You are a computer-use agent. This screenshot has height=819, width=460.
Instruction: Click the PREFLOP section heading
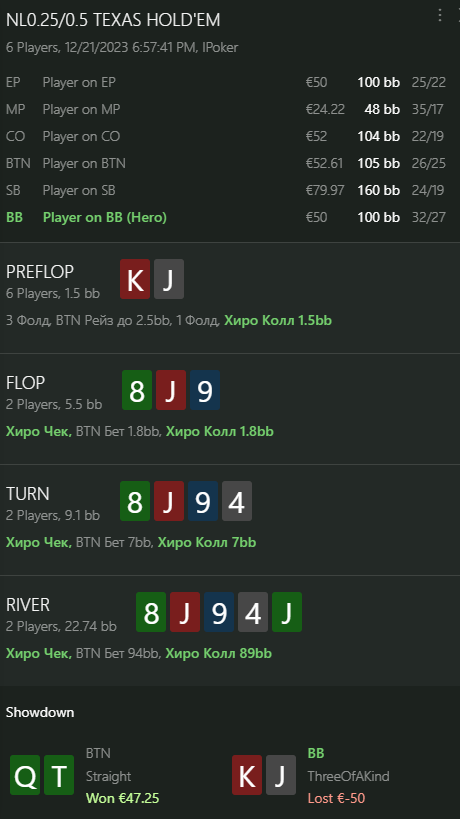click(40, 272)
